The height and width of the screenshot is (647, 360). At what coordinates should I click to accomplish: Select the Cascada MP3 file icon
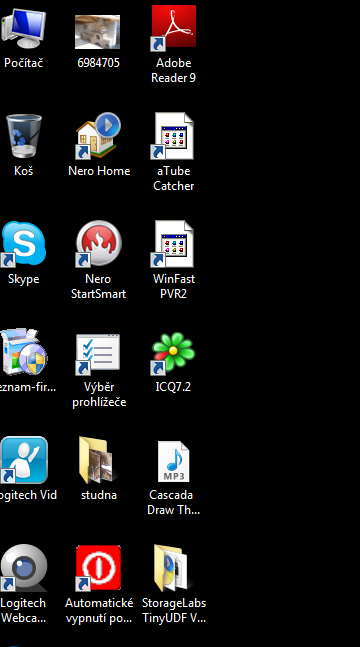173,461
